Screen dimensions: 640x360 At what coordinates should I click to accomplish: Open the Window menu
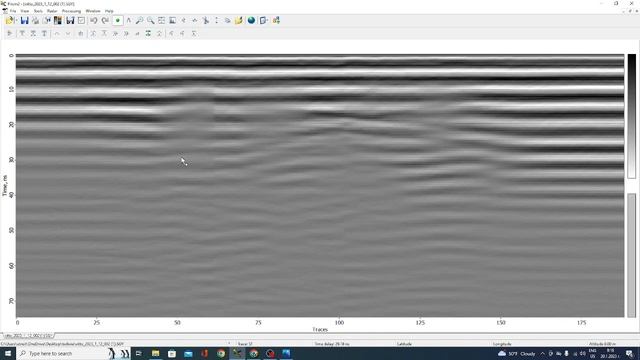(93, 11)
